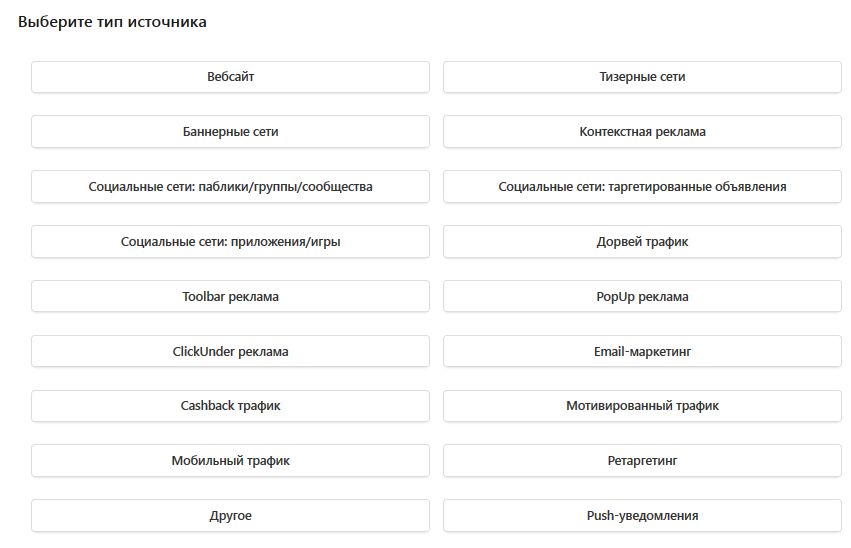
Task: Select PopUp реклама source type
Action: click(642, 297)
